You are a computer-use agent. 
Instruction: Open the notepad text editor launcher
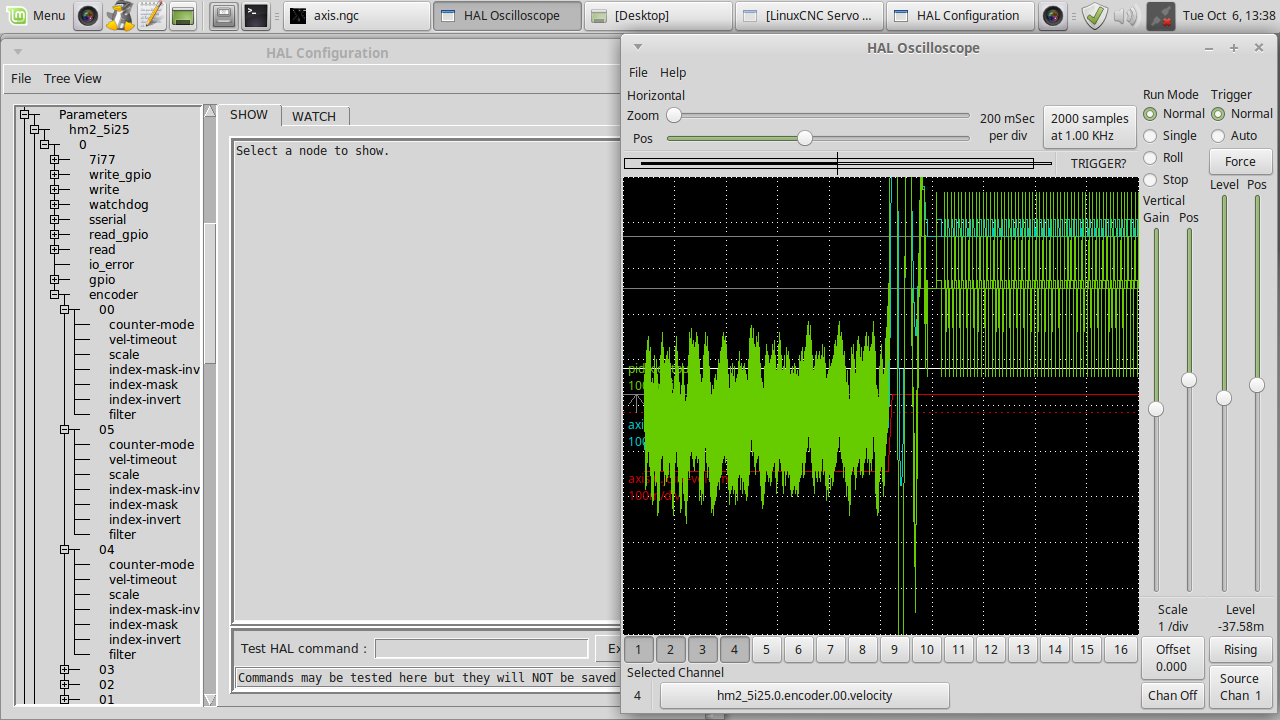click(151, 15)
